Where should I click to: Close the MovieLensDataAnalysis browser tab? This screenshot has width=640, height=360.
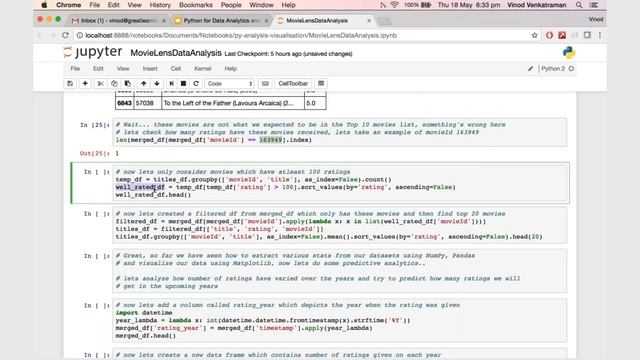369,20
